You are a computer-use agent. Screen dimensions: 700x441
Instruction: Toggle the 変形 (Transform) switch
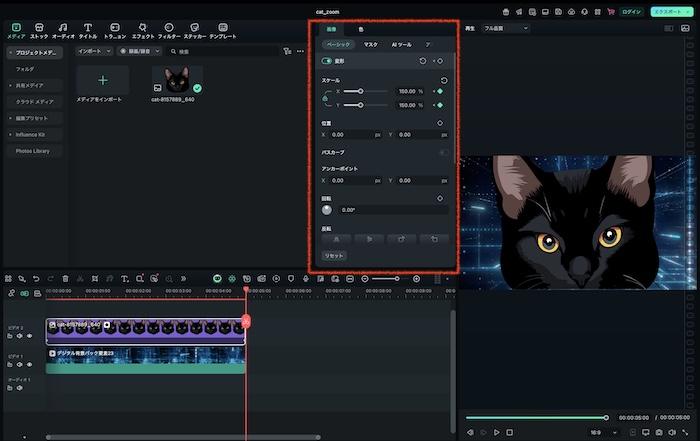tap(327, 61)
